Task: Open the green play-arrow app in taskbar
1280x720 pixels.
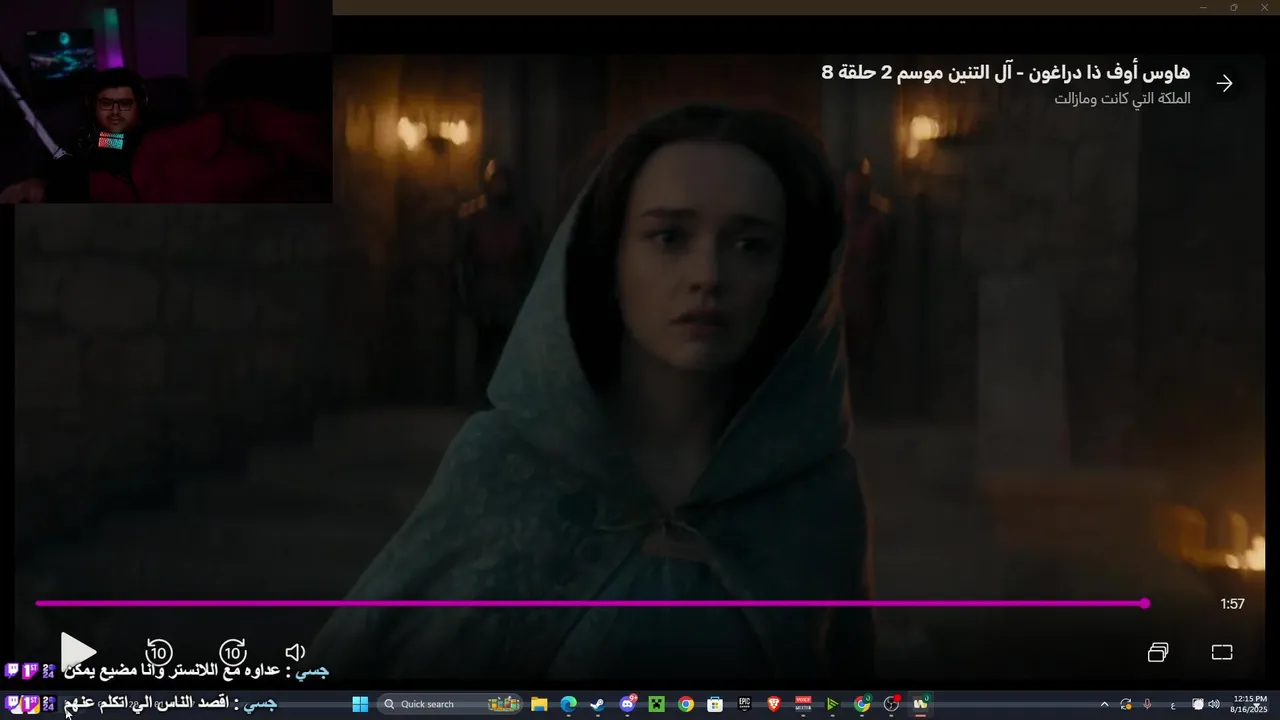Action: pyautogui.click(x=832, y=704)
